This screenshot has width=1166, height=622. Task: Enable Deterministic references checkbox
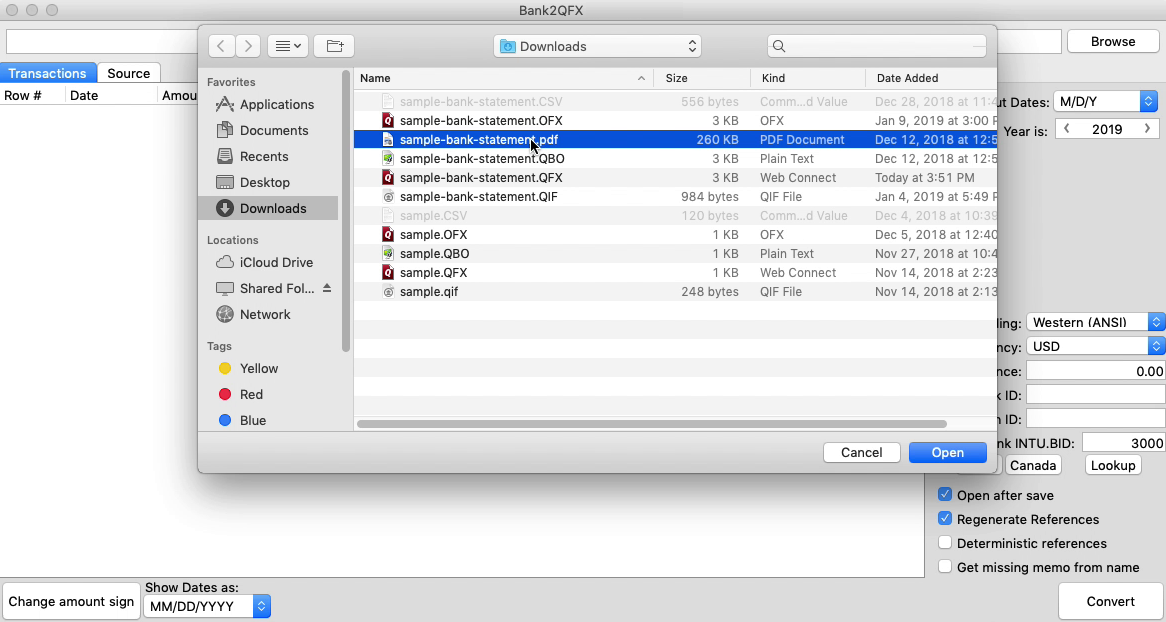[944, 542]
